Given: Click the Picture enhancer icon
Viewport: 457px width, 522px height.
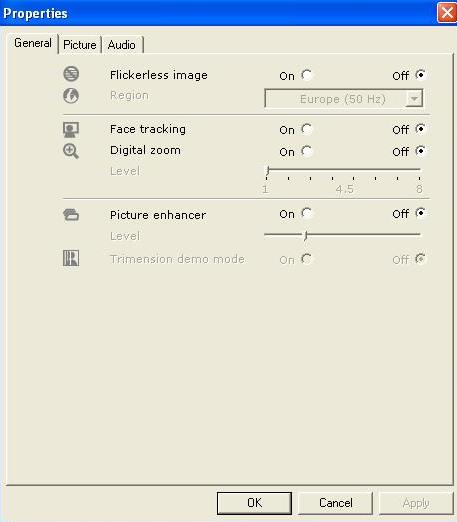Looking at the screenshot, I should [x=71, y=215].
